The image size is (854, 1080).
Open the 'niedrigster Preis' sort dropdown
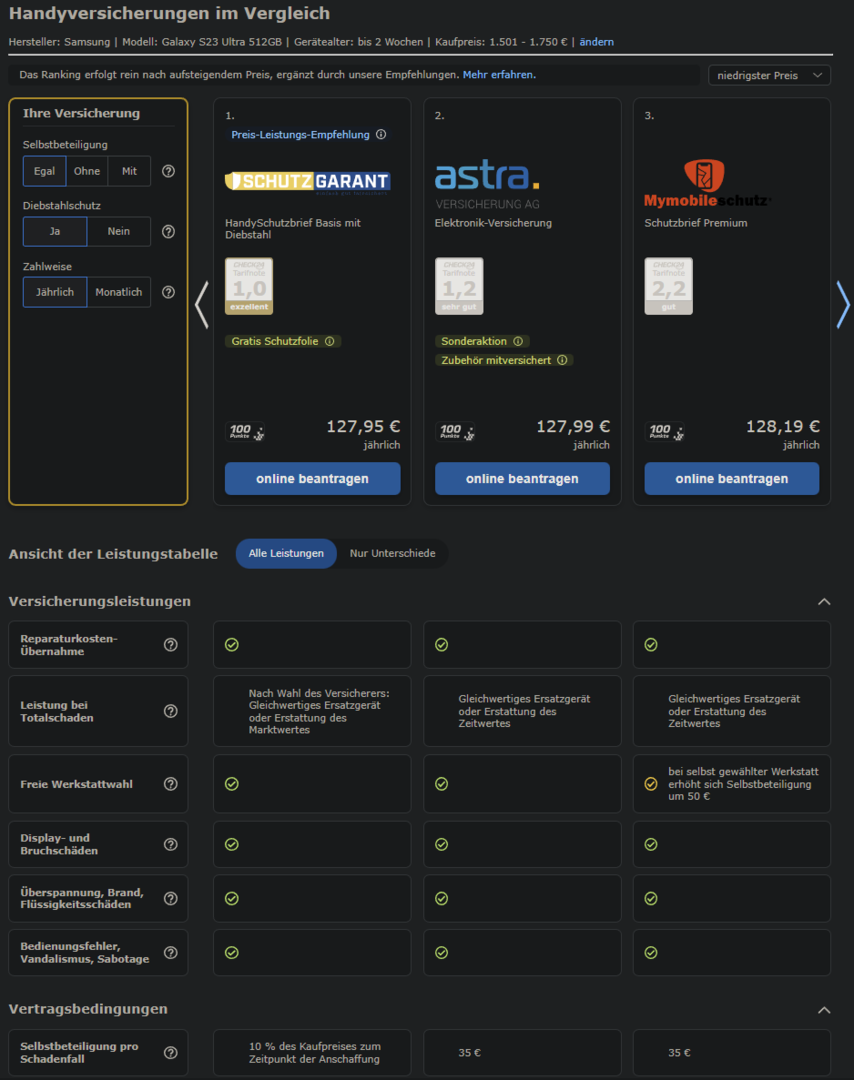[x=769, y=76]
